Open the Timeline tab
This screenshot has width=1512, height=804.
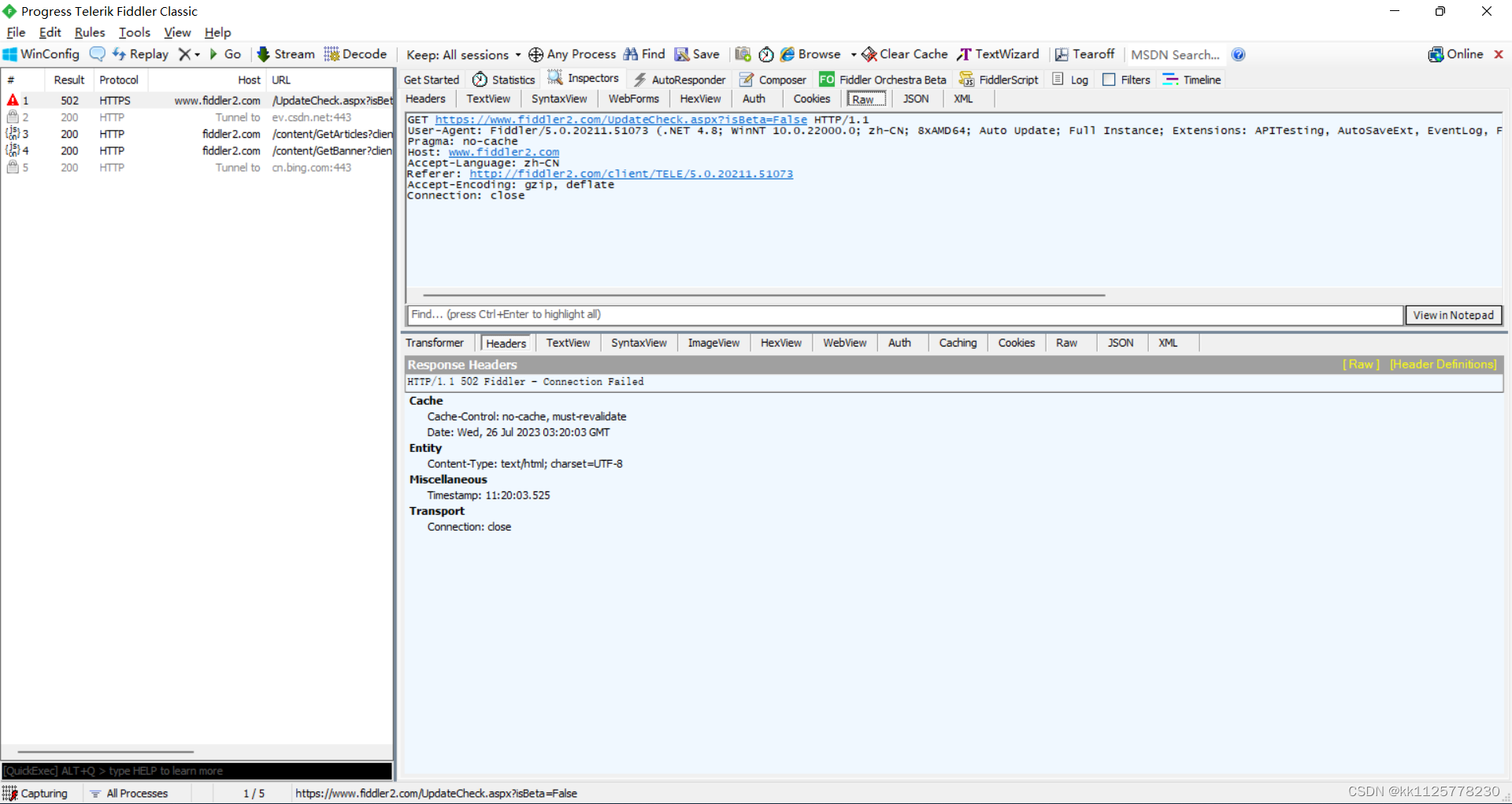pos(1191,80)
